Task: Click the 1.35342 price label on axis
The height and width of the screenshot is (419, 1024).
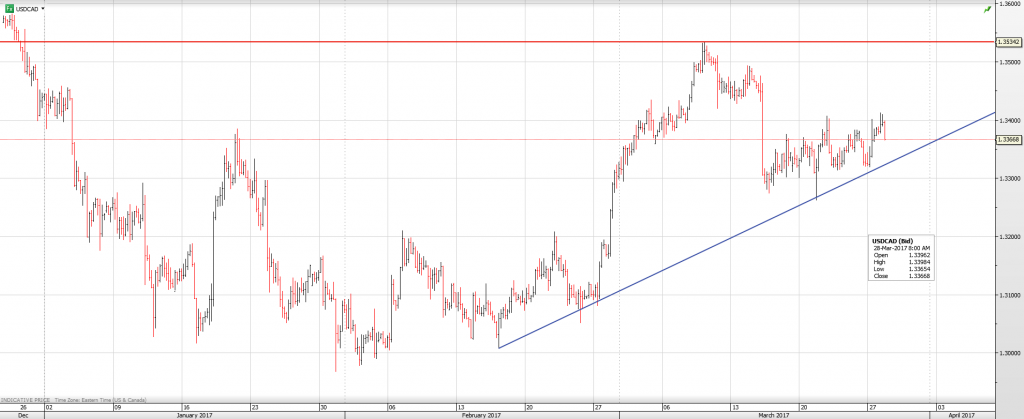Action: [x=1008, y=42]
